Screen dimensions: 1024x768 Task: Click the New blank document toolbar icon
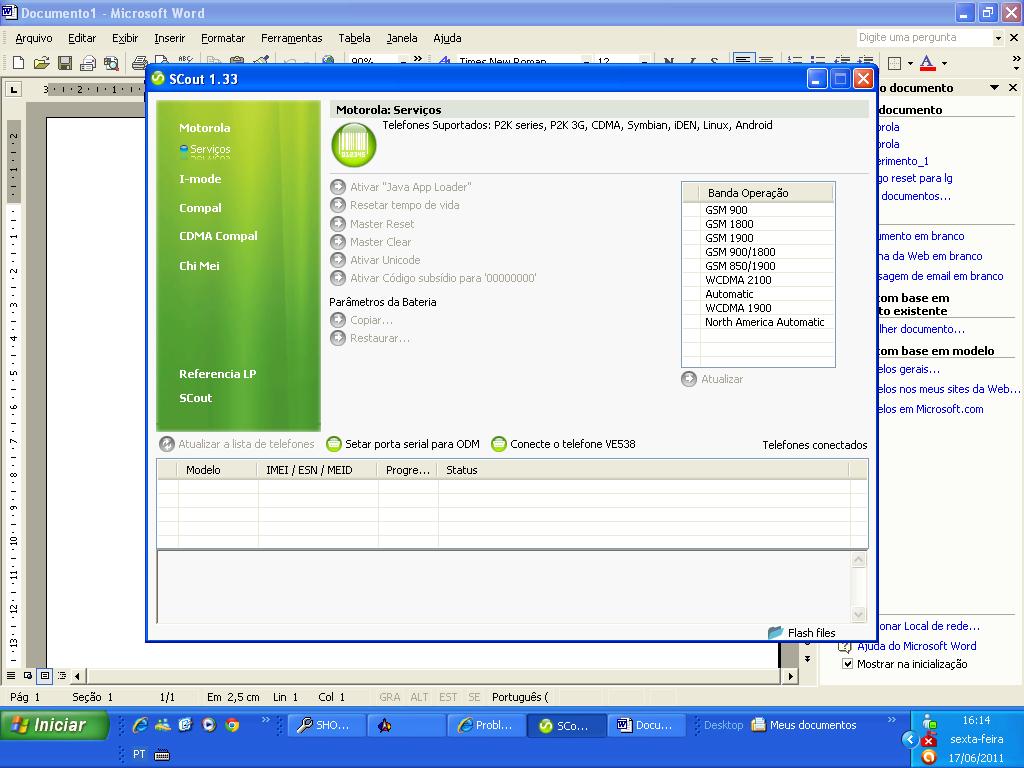19,63
